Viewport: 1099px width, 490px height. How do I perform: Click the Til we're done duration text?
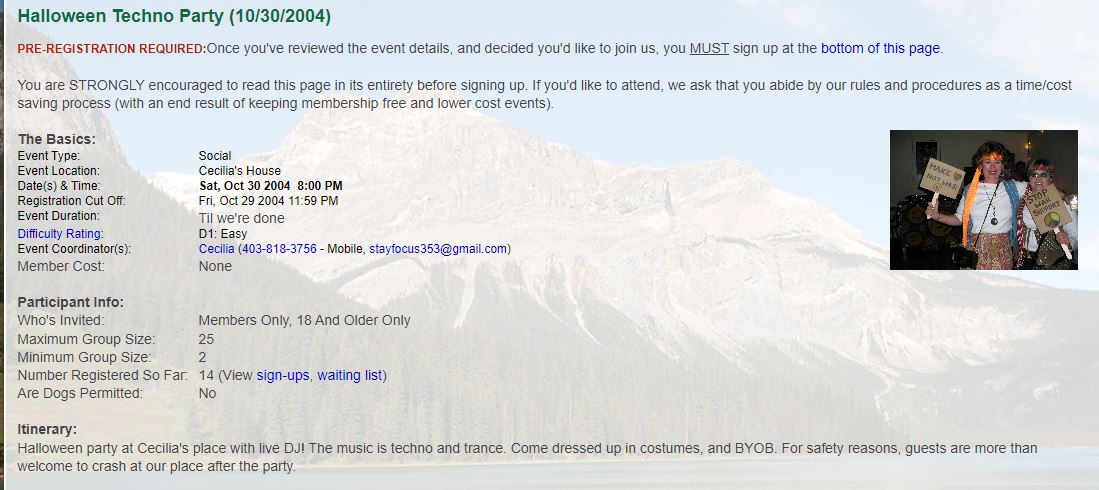[x=242, y=218]
